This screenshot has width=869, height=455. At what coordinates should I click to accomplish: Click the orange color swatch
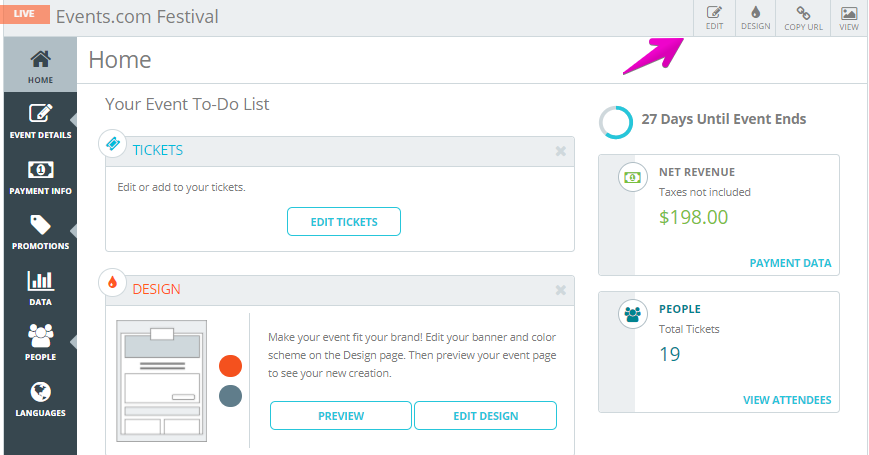[x=231, y=366]
